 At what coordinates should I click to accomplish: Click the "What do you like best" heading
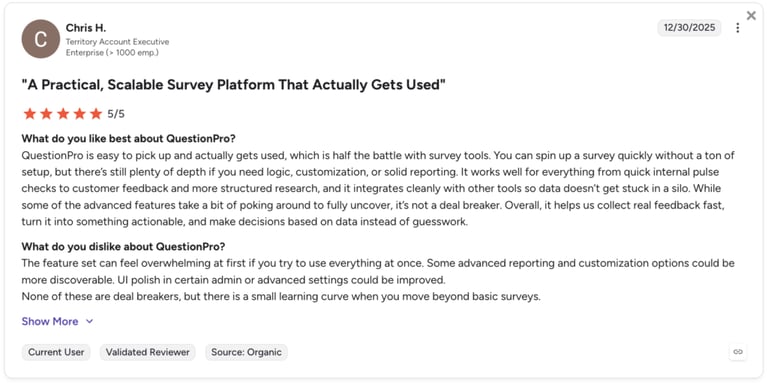(x=128, y=139)
